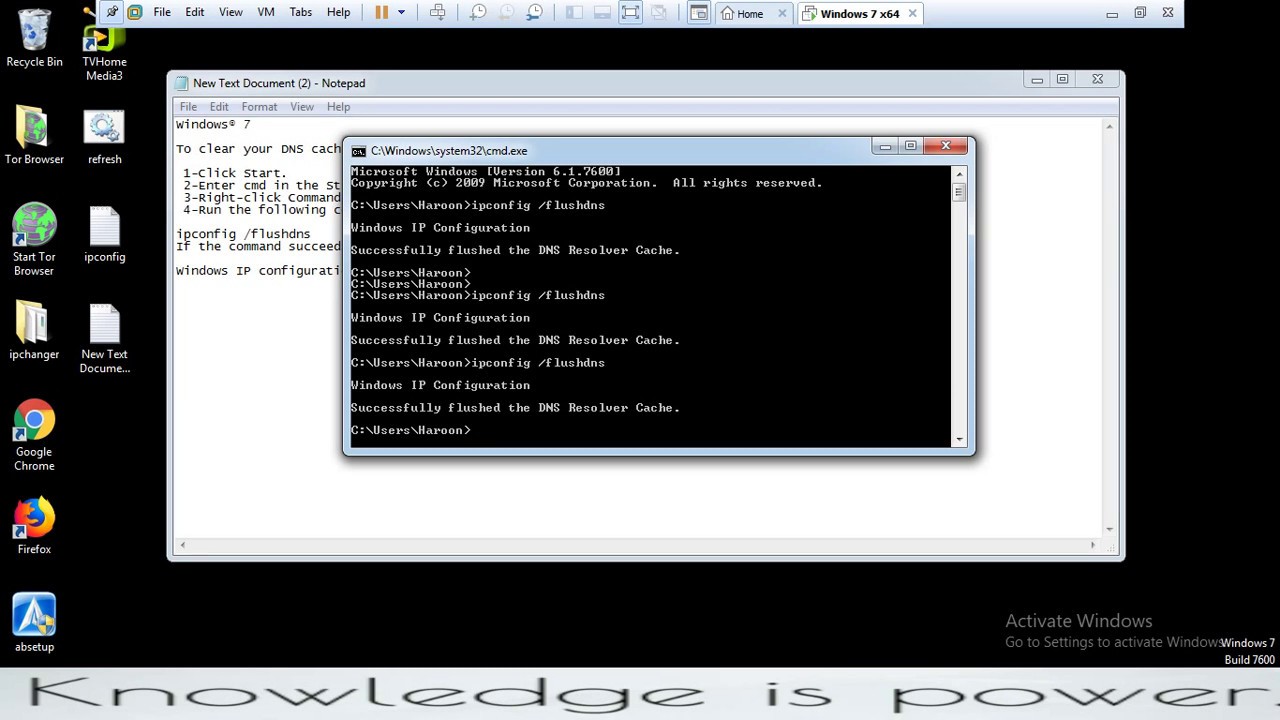The width and height of the screenshot is (1280, 720).
Task: Expand the power options dropdown arrow
Action: coord(401,13)
